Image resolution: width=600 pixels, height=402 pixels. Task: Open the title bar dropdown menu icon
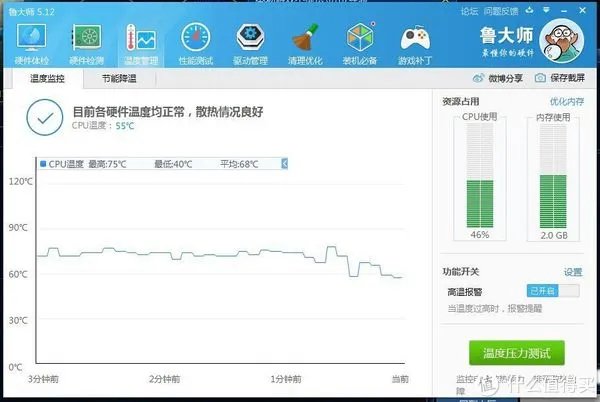tap(546, 10)
